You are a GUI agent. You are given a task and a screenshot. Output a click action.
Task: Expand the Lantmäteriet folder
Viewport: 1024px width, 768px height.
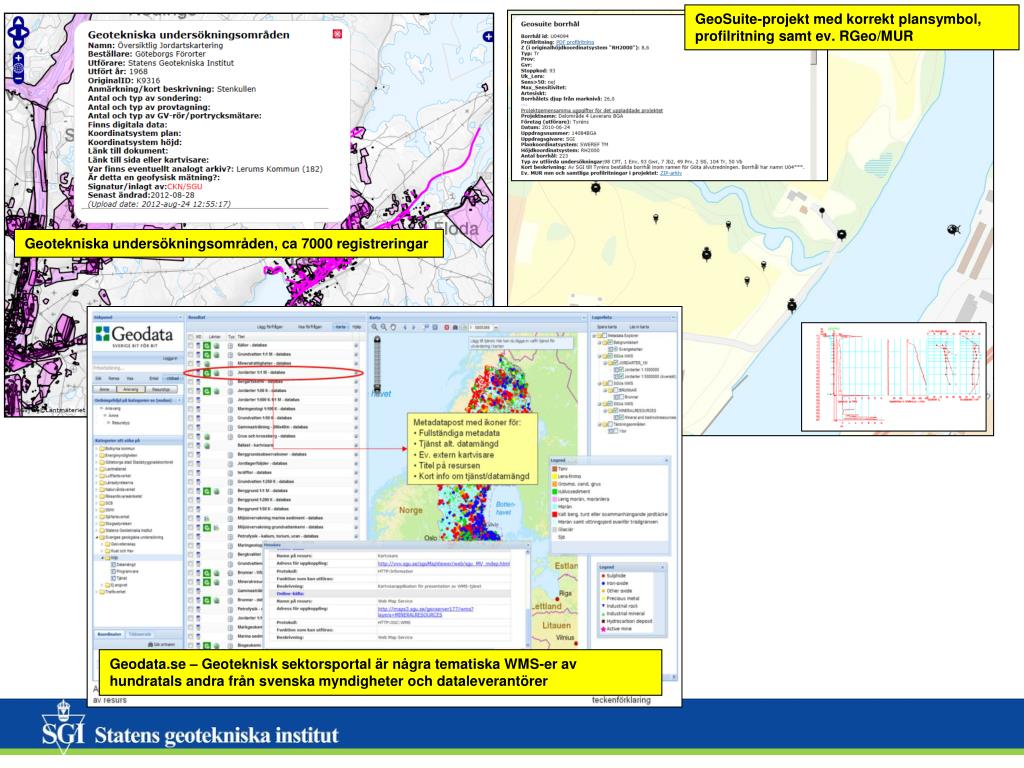click(x=97, y=469)
